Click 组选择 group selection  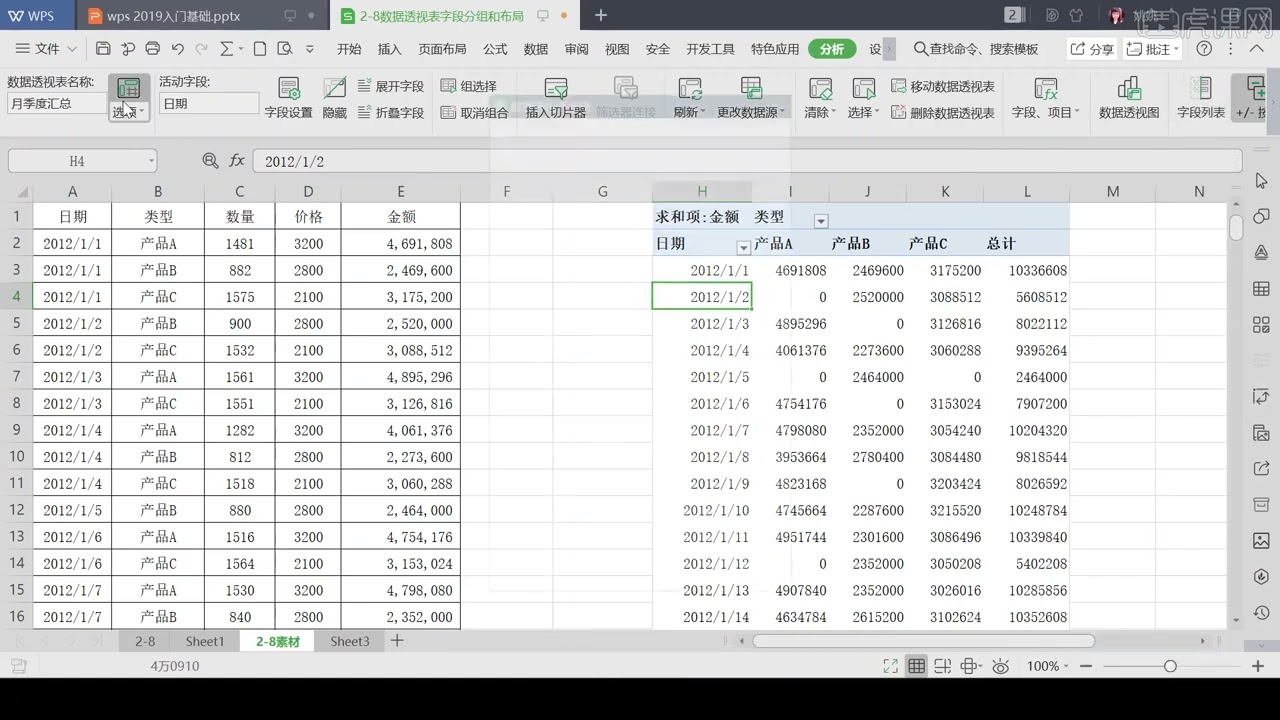click(x=469, y=87)
